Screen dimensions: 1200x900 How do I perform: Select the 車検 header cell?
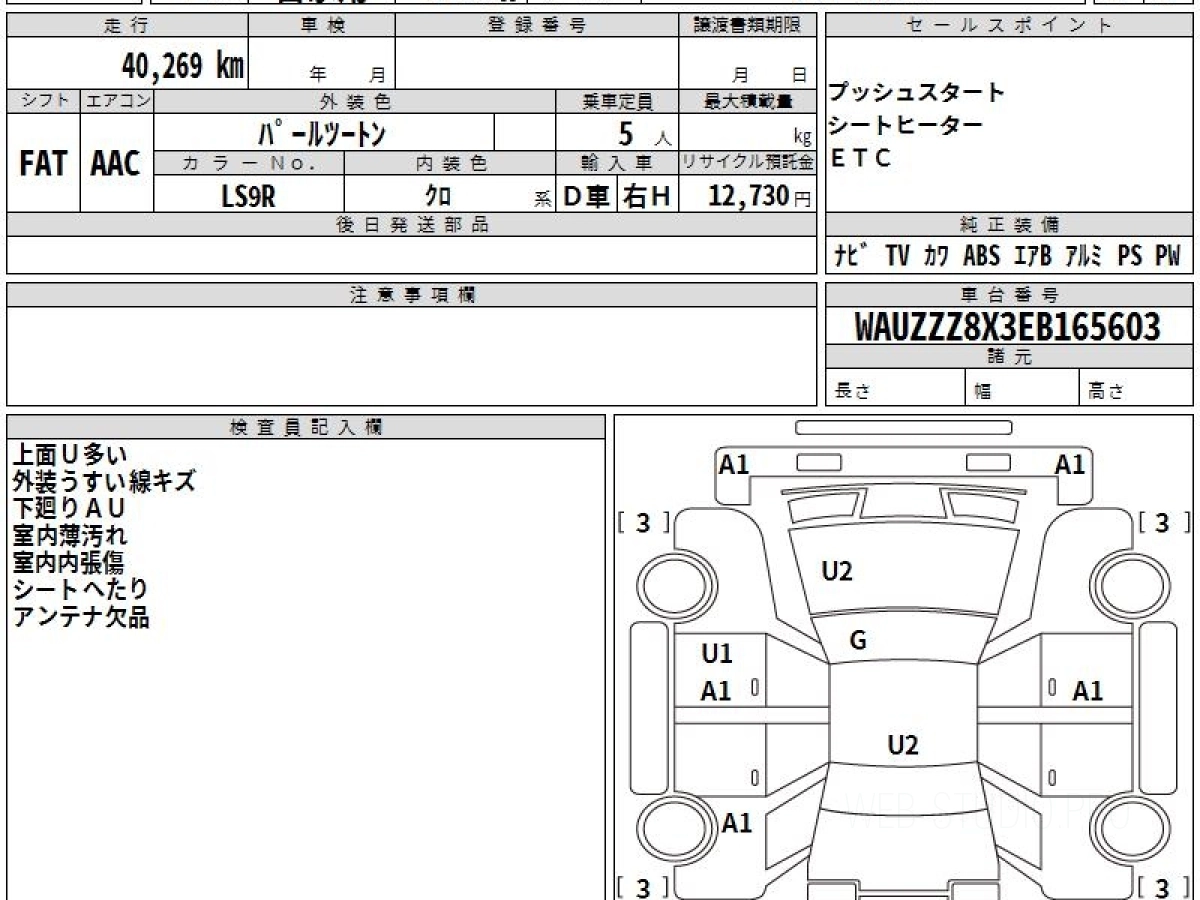click(x=322, y=26)
